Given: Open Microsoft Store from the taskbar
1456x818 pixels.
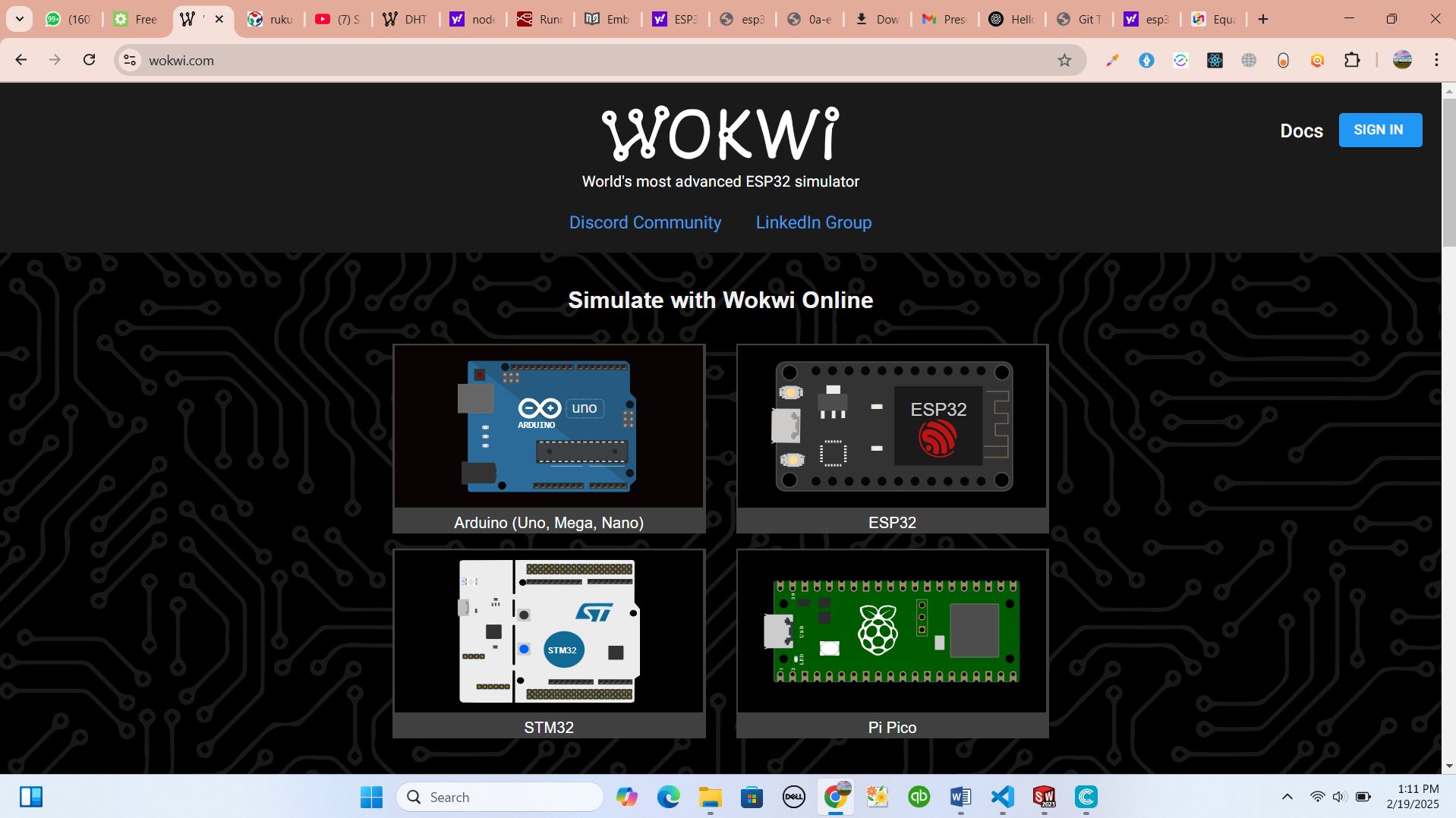Looking at the screenshot, I should 752,797.
